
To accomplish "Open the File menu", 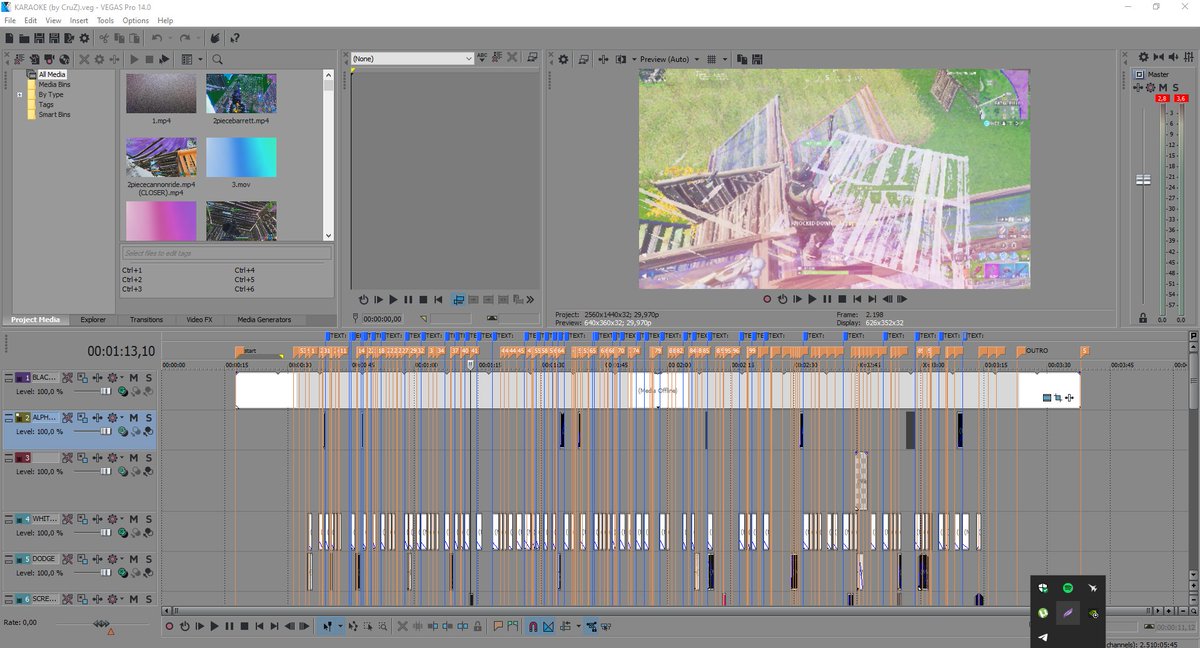I will [x=10, y=20].
